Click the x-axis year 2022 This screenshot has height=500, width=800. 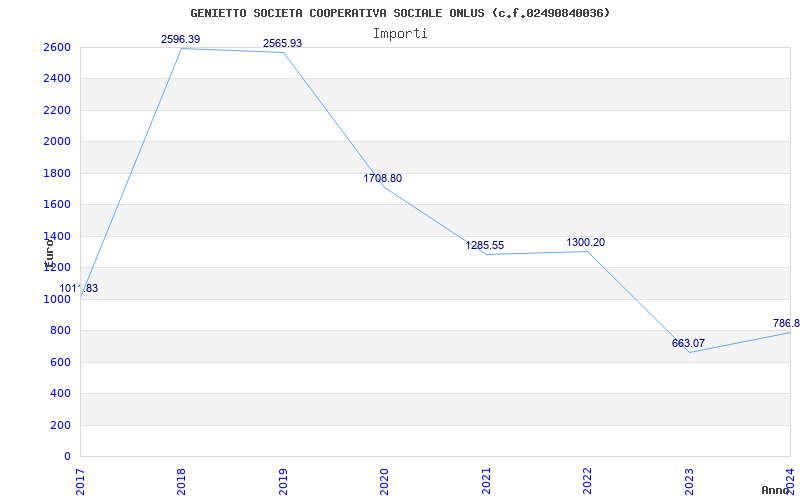(588, 481)
